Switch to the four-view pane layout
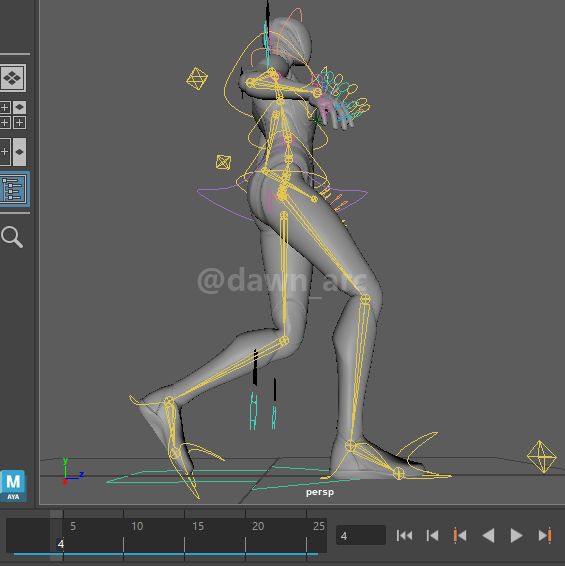Viewport: 565px width, 566px height. pyautogui.click(x=12, y=115)
